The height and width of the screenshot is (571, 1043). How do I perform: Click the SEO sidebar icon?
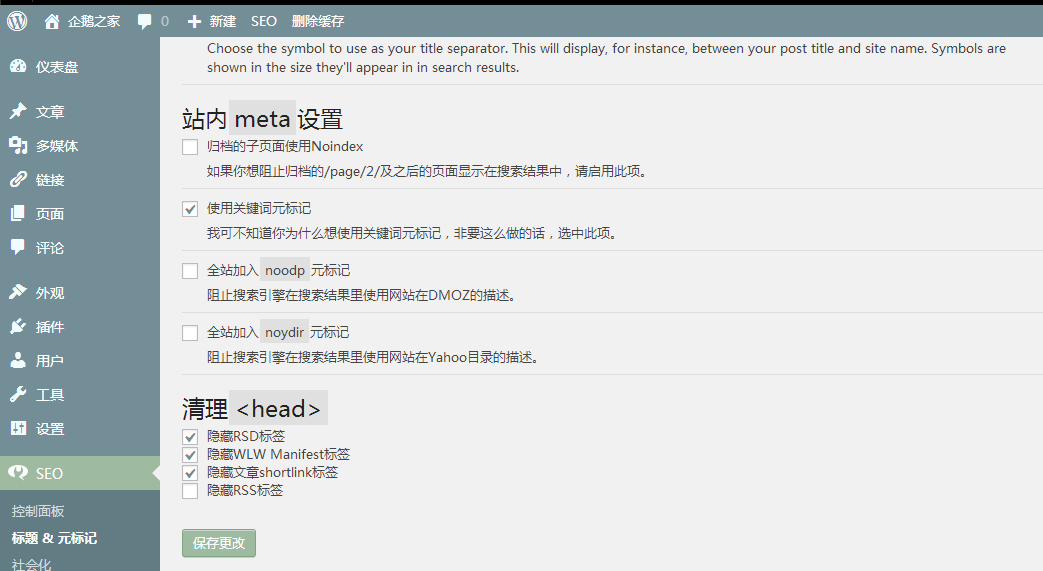point(18,473)
